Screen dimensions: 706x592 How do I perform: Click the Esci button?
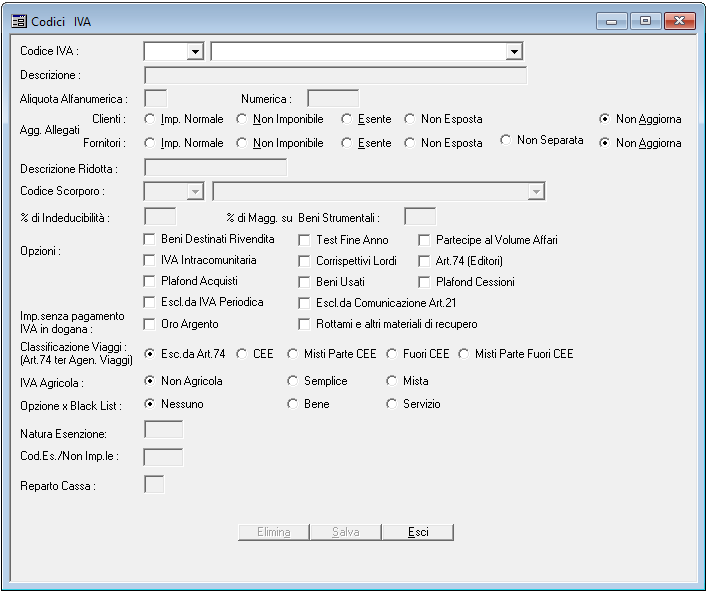pyautogui.click(x=418, y=532)
